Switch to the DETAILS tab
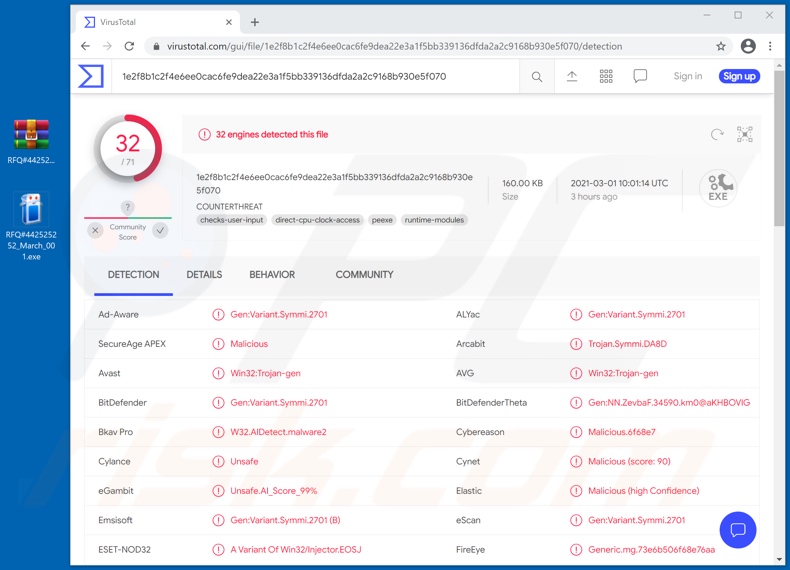The height and width of the screenshot is (570, 790). 204,275
